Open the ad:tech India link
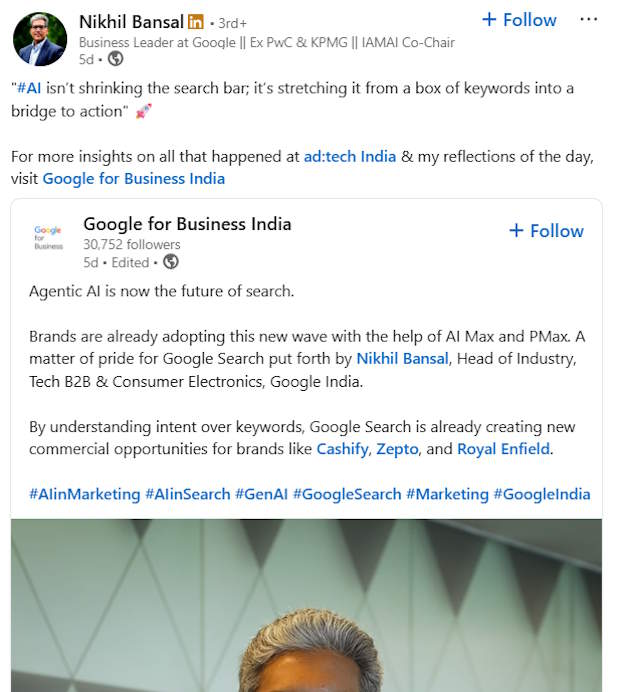The image size is (618, 692). [x=350, y=156]
